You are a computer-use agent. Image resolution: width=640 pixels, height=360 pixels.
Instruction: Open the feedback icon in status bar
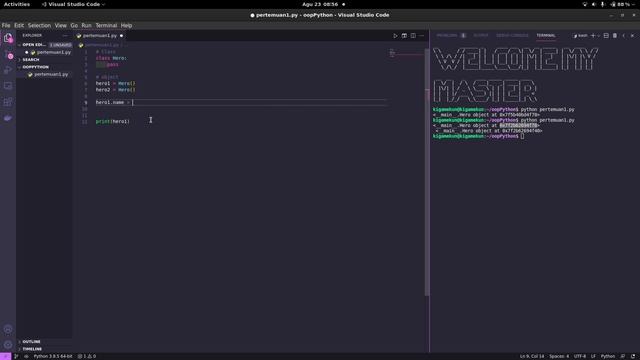click(623, 356)
